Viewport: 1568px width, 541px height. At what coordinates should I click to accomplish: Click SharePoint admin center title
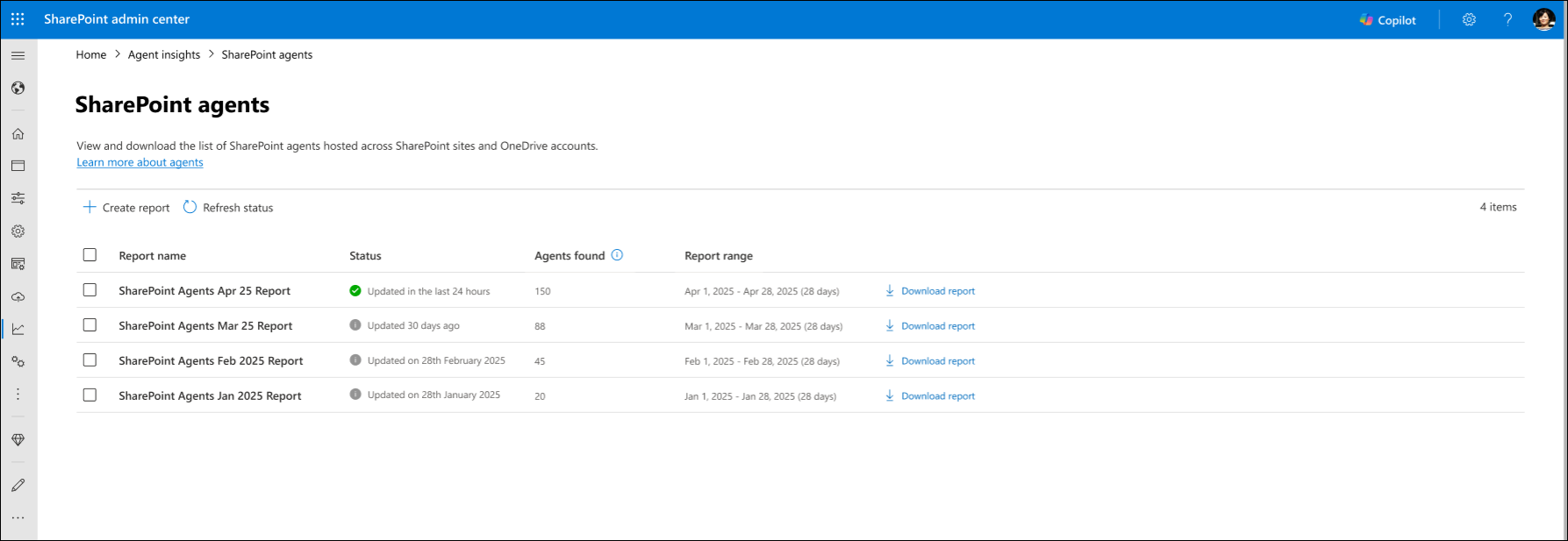(117, 19)
